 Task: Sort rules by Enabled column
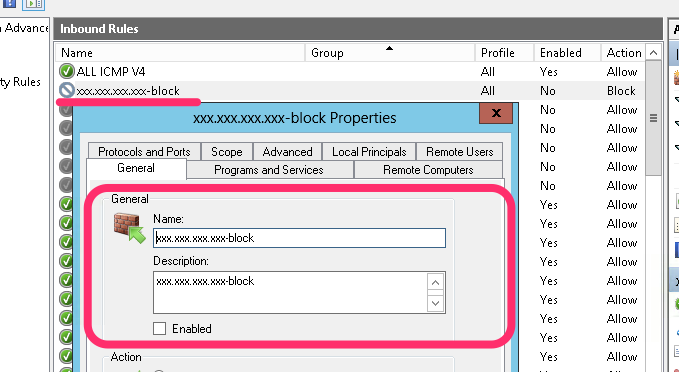tap(567, 53)
